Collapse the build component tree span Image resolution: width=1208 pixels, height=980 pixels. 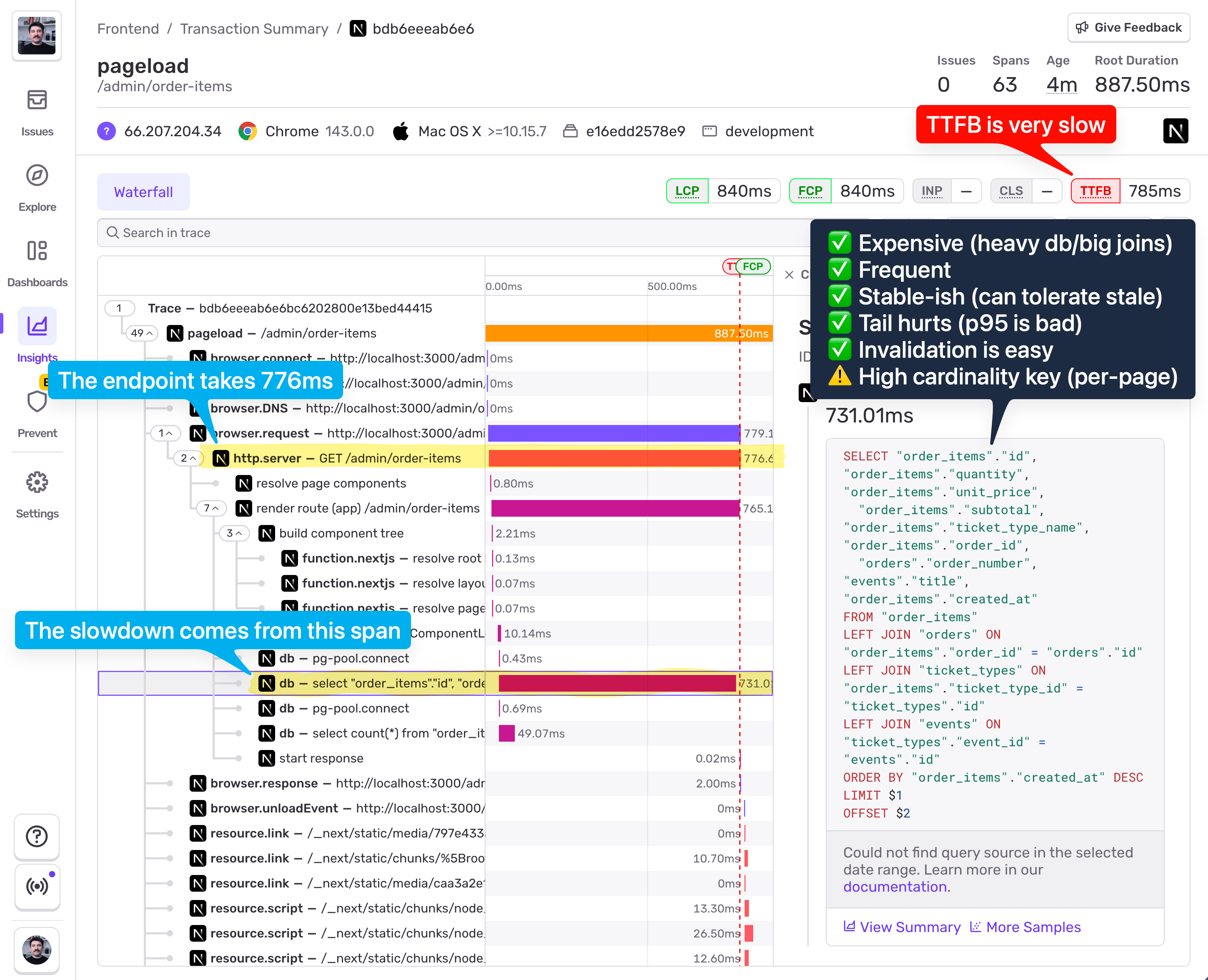click(x=234, y=533)
